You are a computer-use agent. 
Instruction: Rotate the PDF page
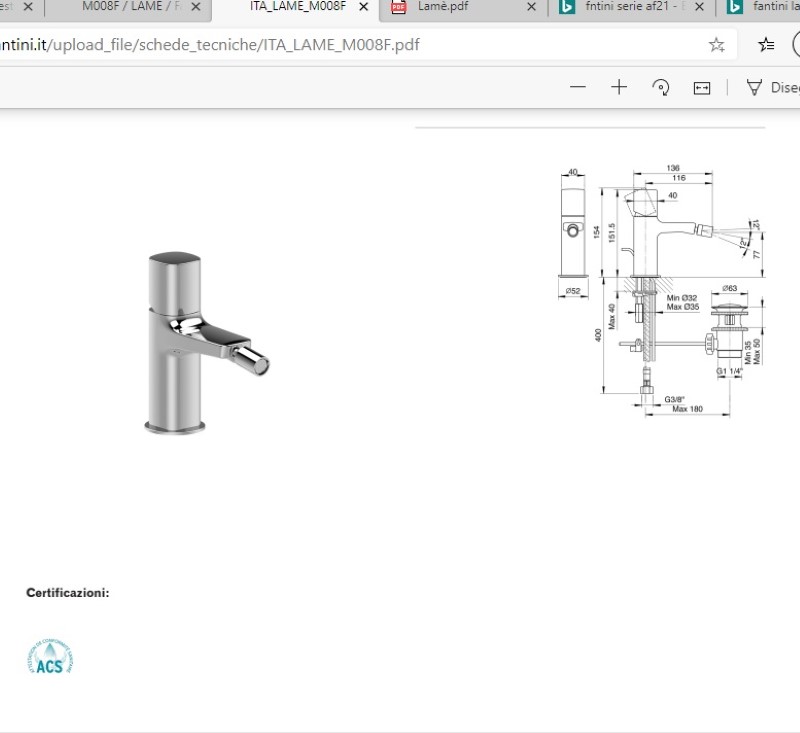(x=661, y=87)
